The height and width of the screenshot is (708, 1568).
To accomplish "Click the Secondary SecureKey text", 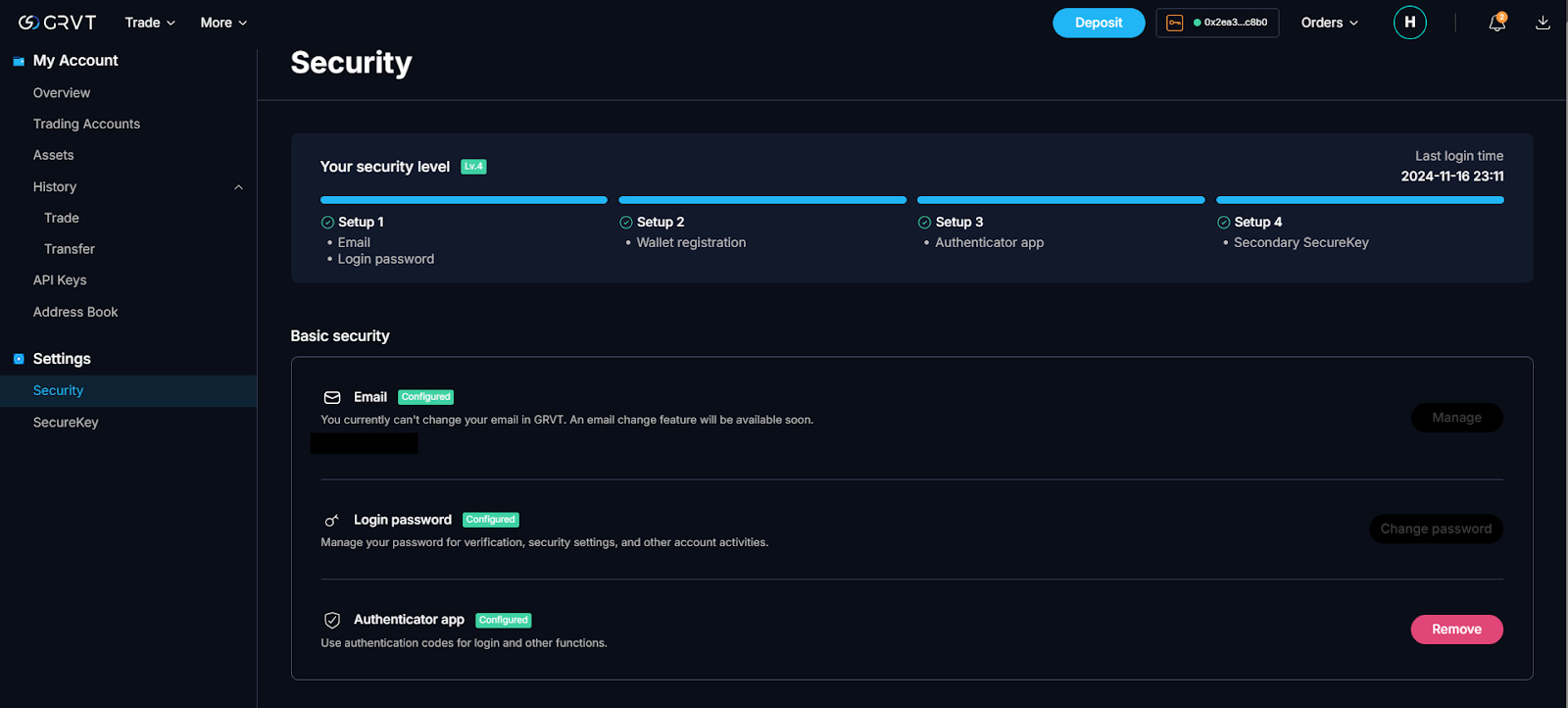I will [1300, 243].
